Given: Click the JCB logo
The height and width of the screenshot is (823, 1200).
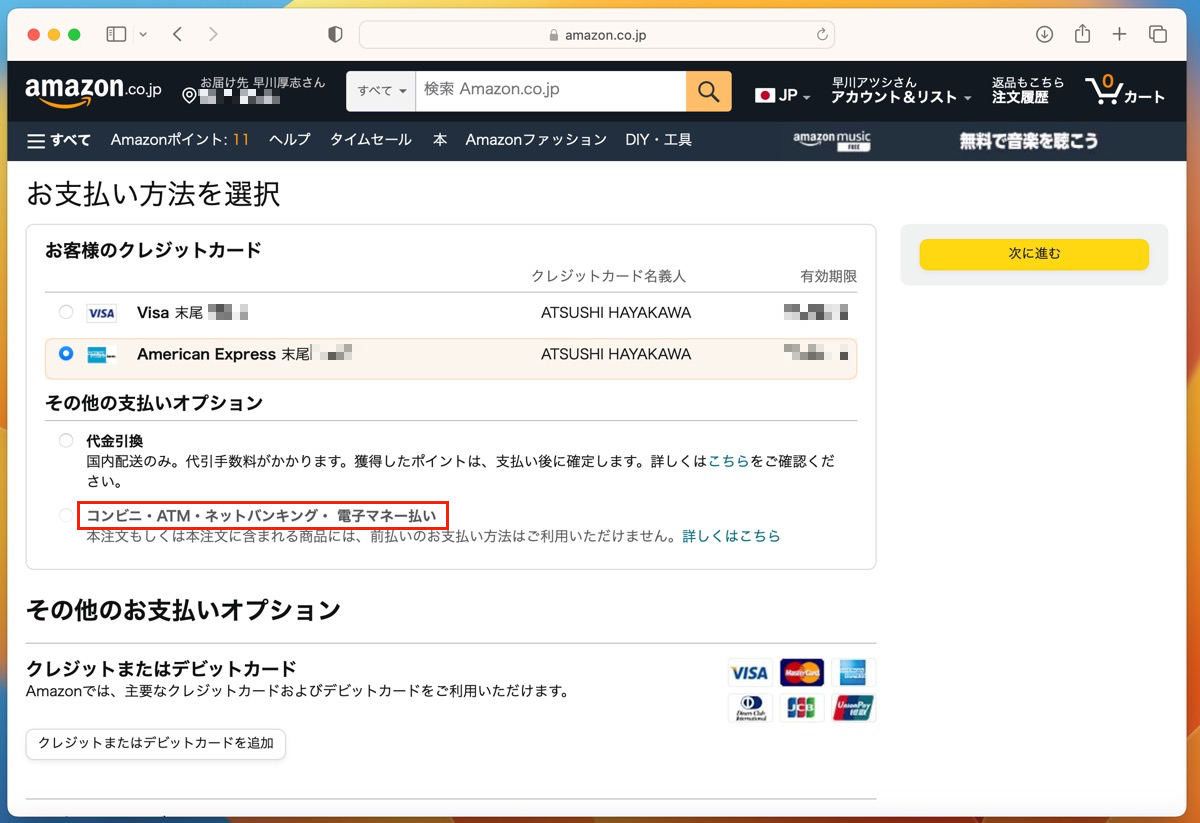Looking at the screenshot, I should click(x=801, y=708).
